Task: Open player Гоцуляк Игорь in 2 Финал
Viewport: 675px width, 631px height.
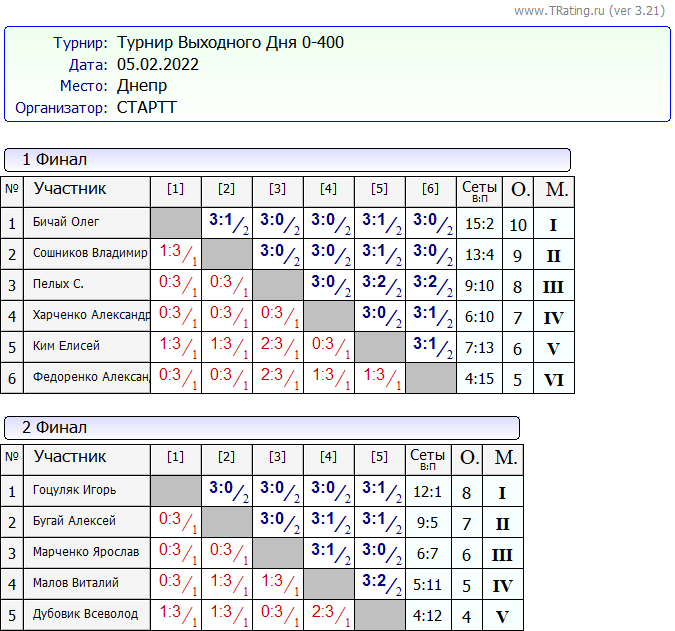Action: 74,491
